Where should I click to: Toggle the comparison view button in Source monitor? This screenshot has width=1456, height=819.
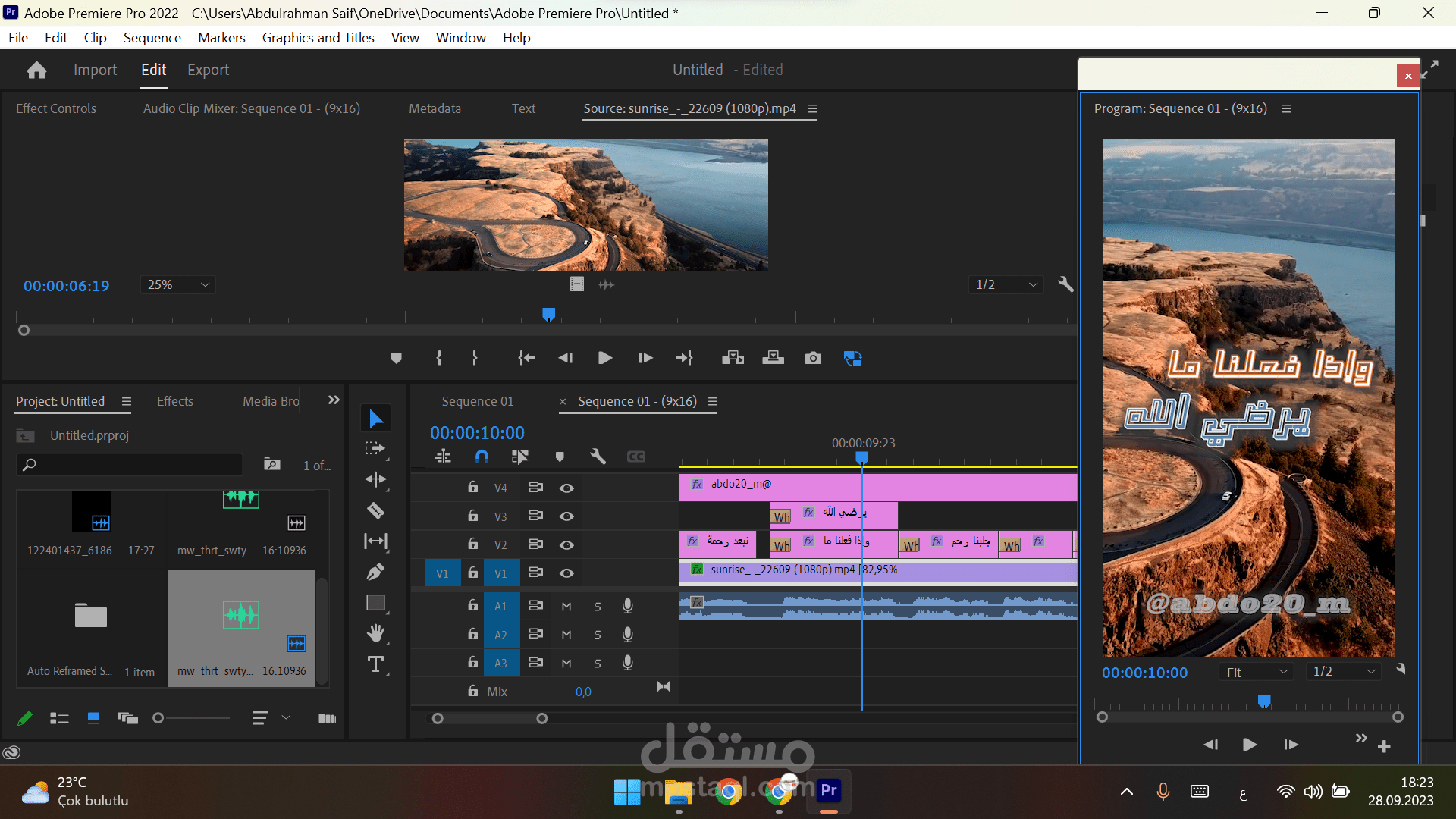(852, 358)
